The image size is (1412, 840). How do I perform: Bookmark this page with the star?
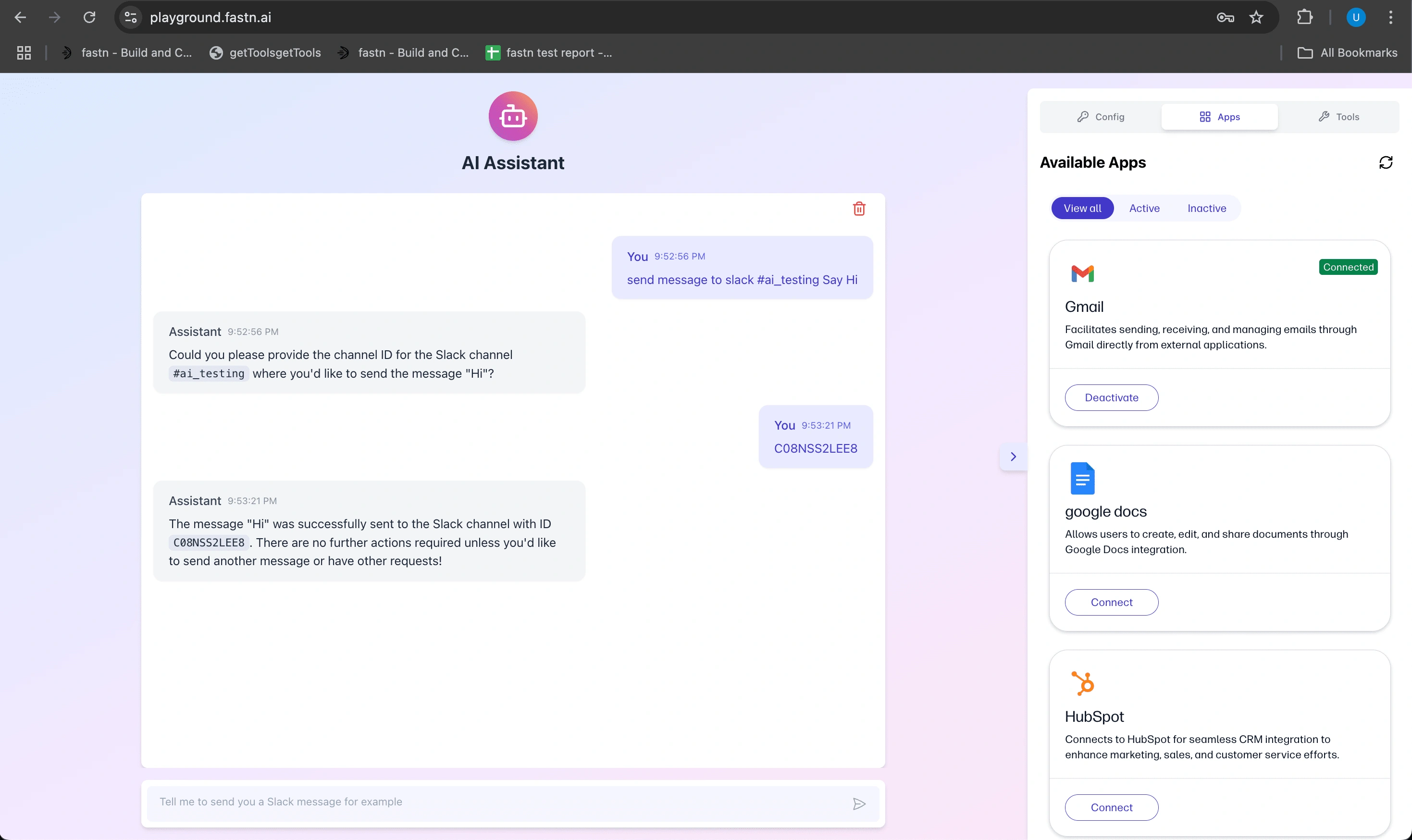tap(1256, 18)
